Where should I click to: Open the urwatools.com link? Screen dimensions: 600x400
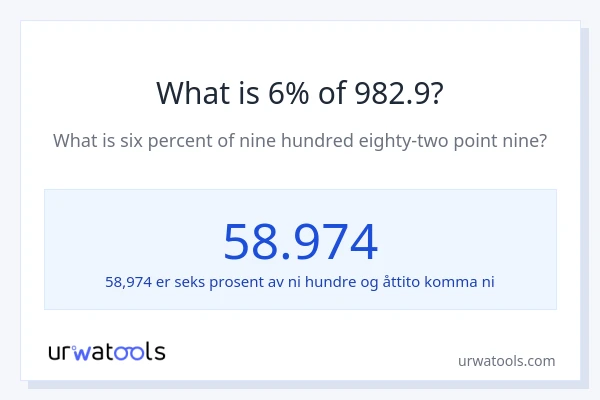click(x=506, y=361)
